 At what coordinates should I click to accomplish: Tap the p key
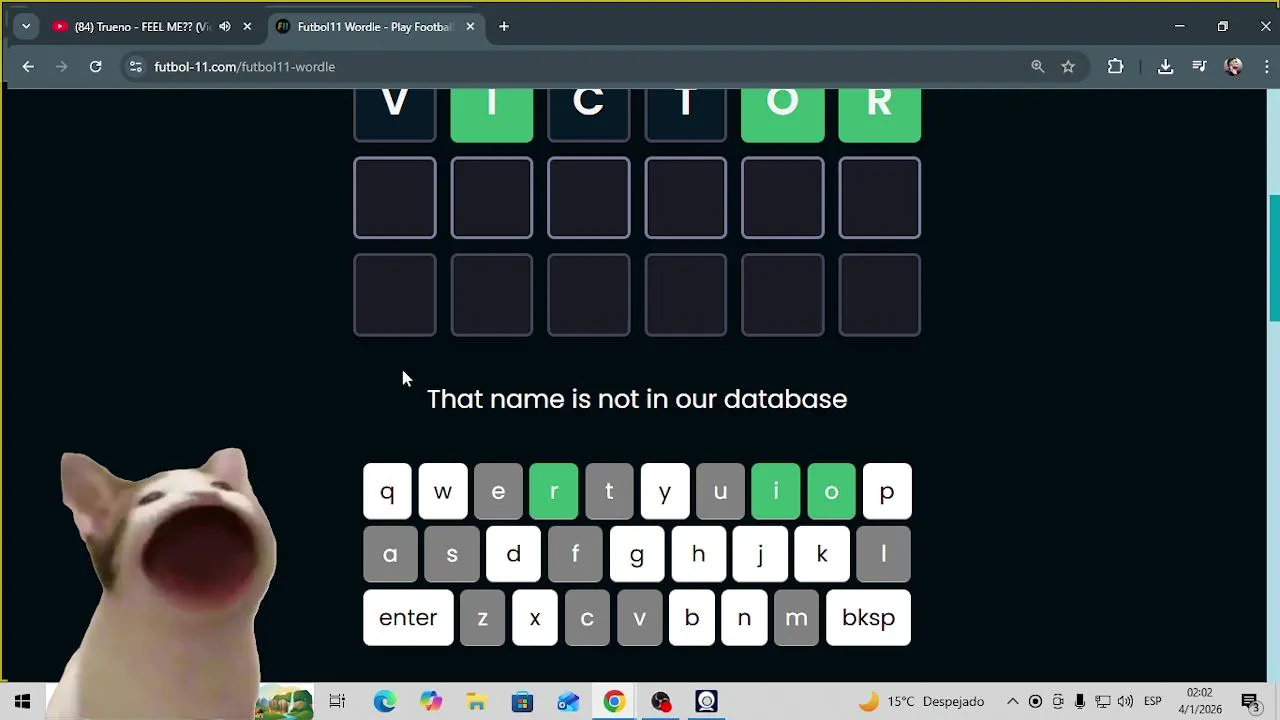(887, 492)
